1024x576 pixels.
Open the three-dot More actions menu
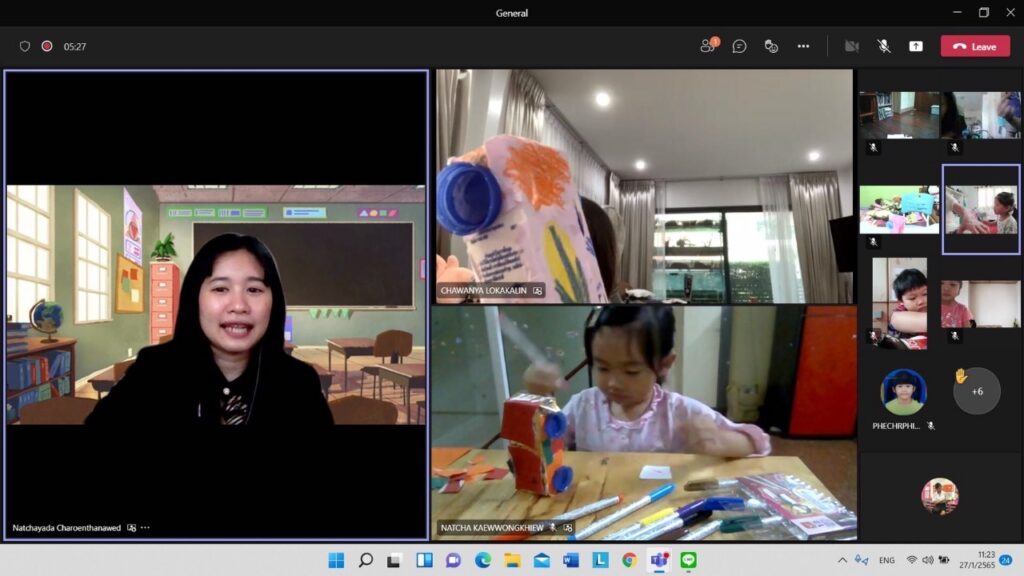tap(803, 46)
